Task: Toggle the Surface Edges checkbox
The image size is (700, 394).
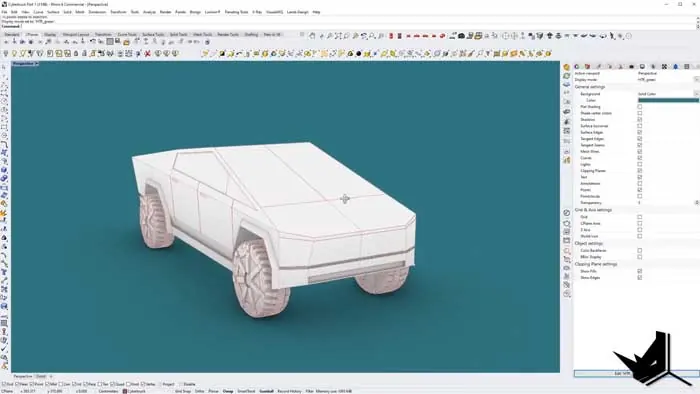Action: pos(640,132)
